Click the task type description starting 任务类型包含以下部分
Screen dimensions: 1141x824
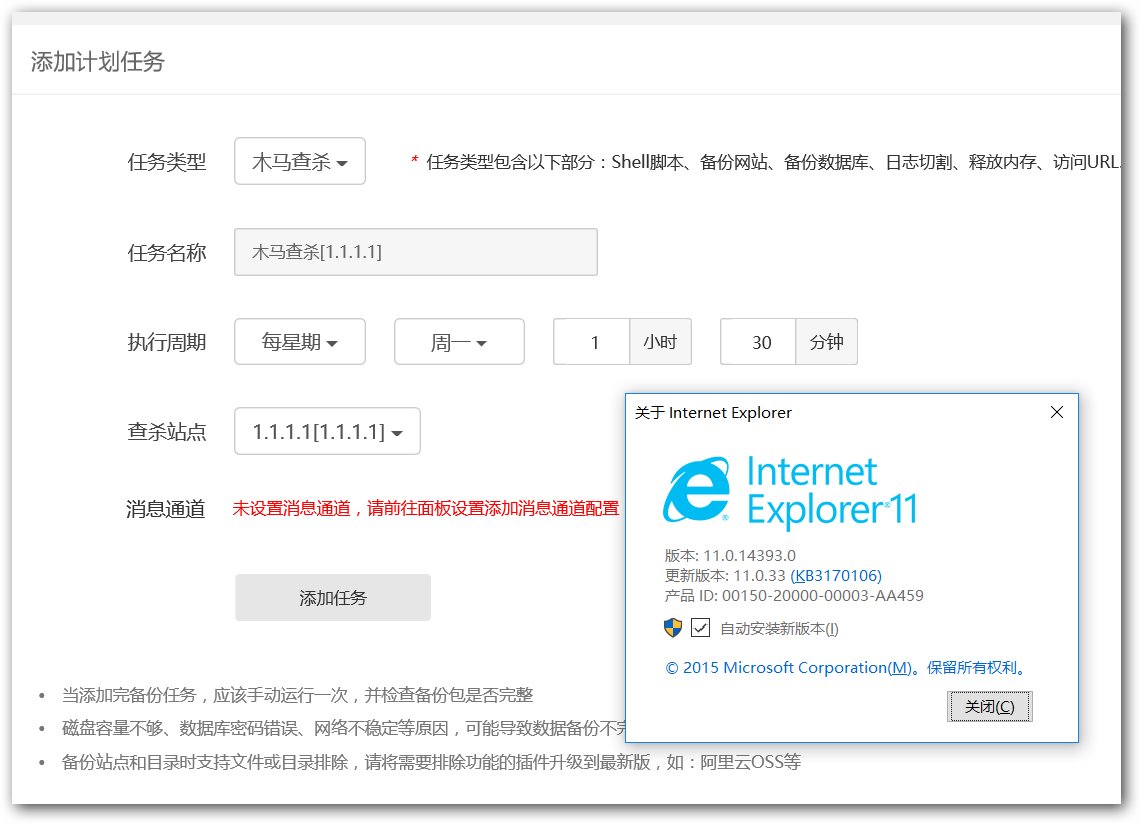click(x=774, y=162)
